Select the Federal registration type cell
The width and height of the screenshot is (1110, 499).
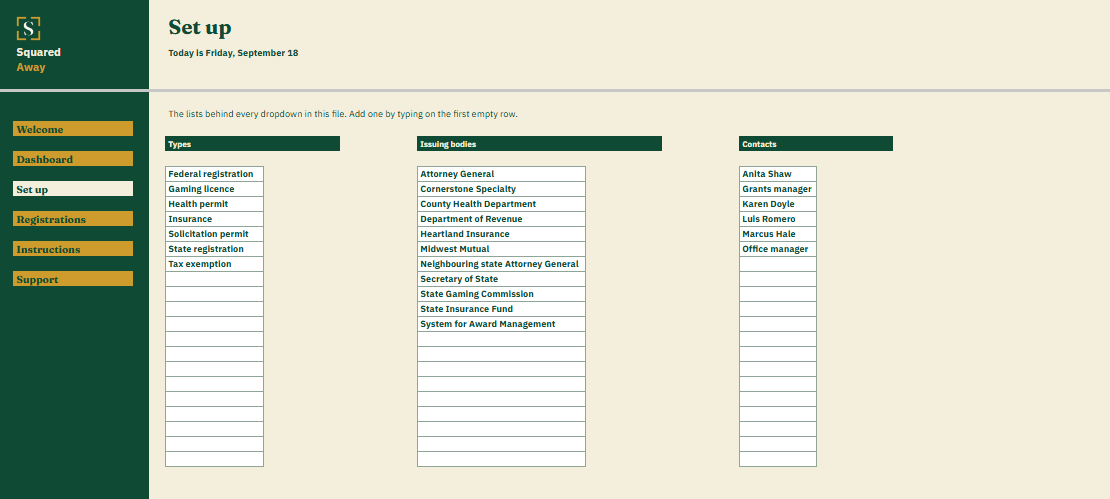point(214,174)
